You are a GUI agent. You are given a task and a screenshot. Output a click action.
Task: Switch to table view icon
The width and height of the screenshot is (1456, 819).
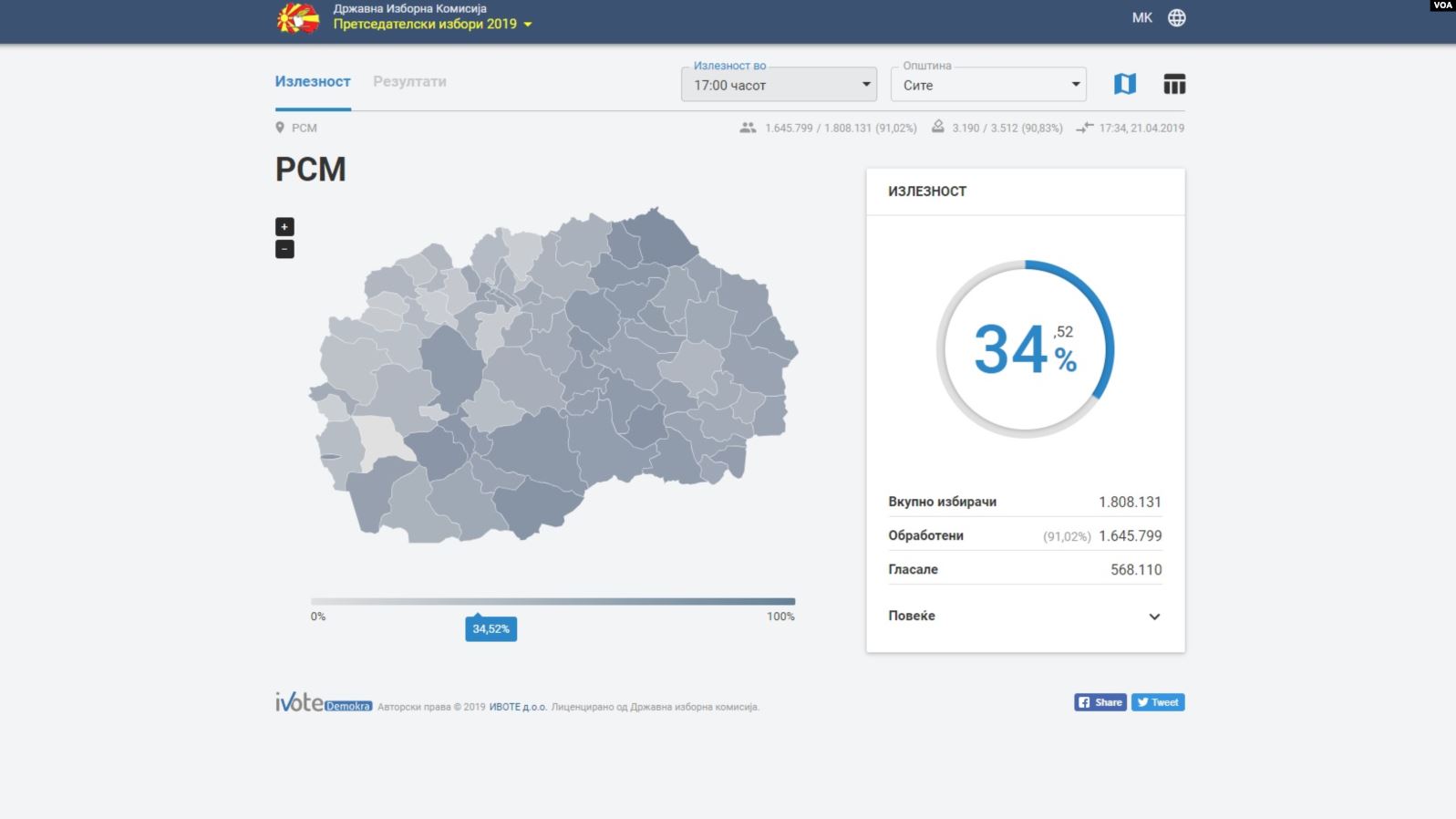point(1174,84)
